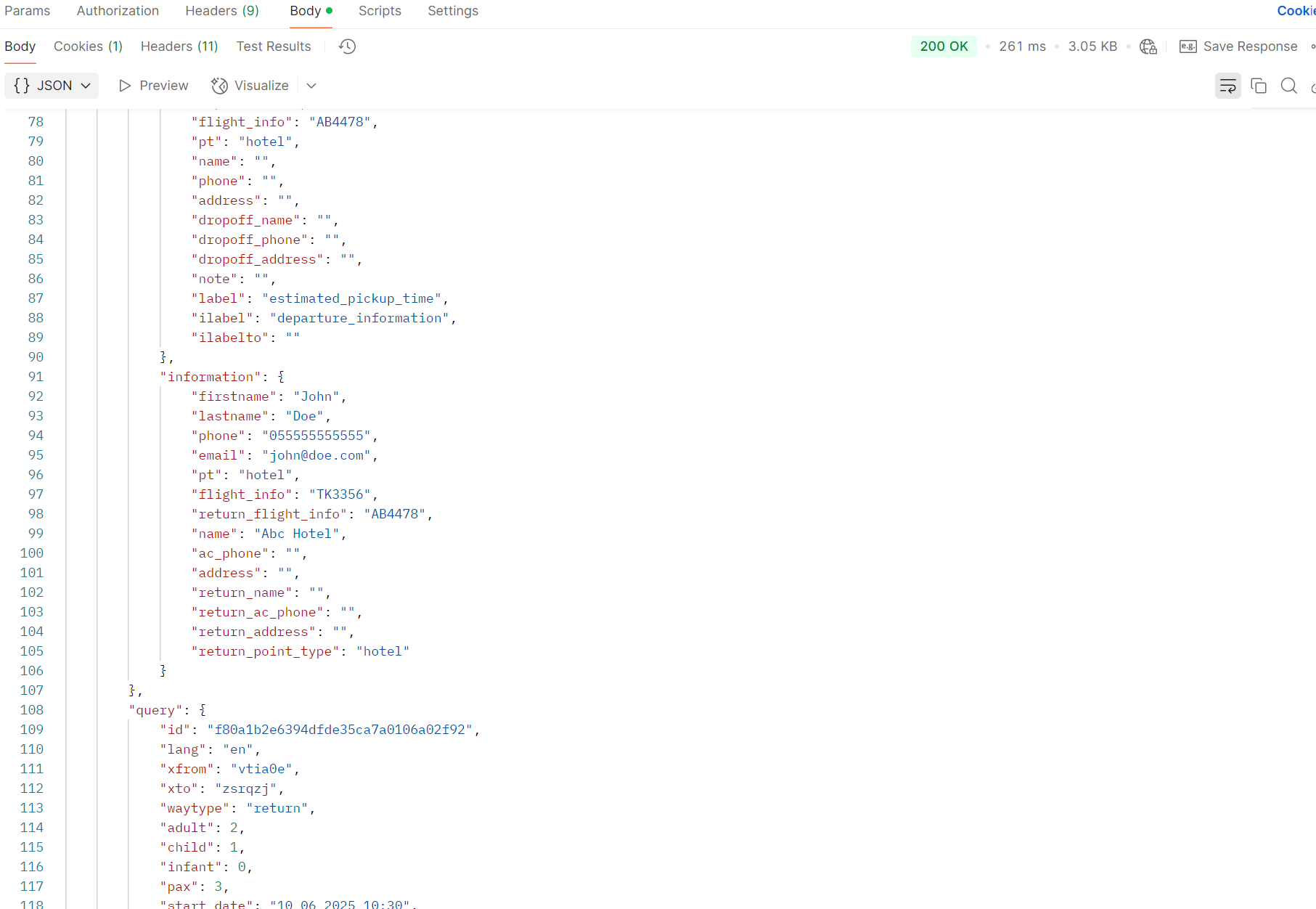
Task: Click the Preview play icon
Action: 125,86
